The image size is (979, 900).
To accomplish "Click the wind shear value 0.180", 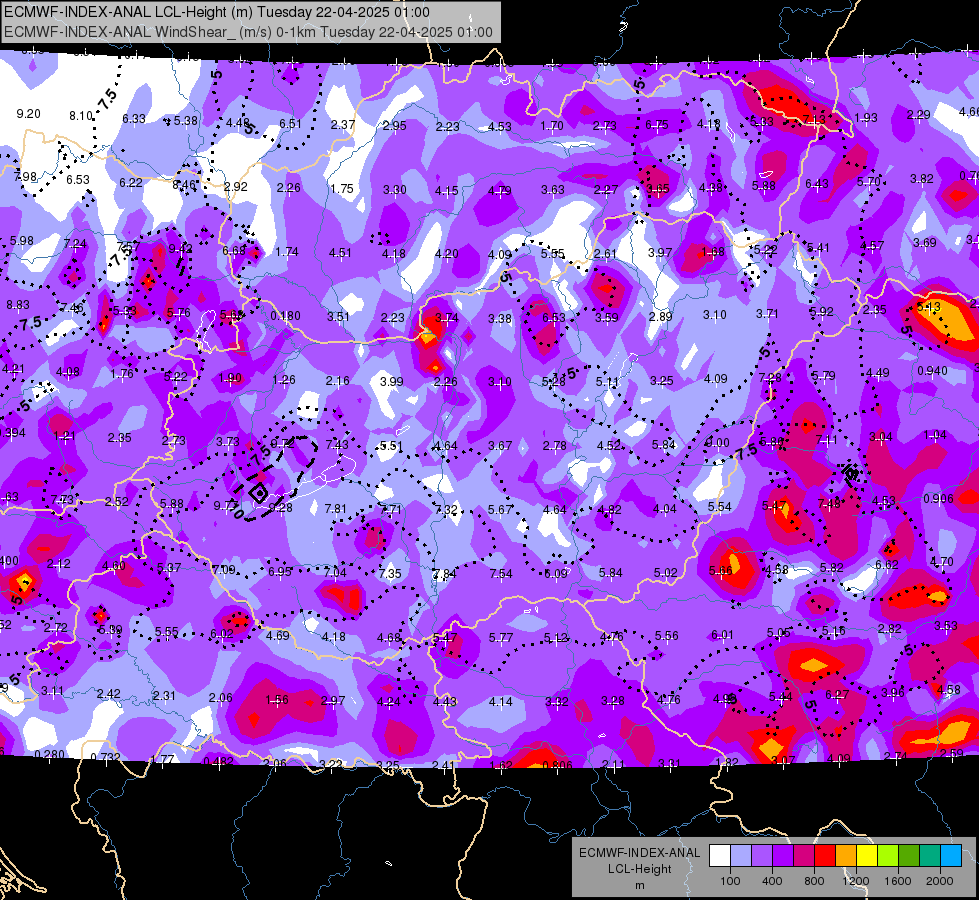I will click(285, 315).
